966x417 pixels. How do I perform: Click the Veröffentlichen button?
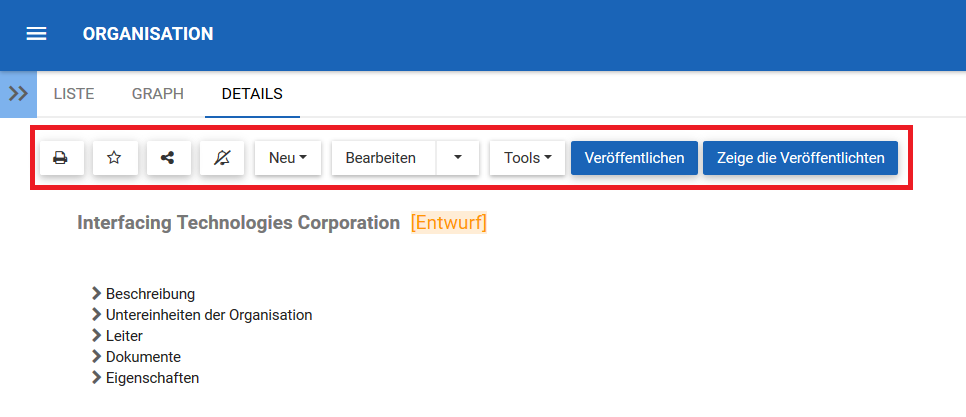pyautogui.click(x=634, y=158)
